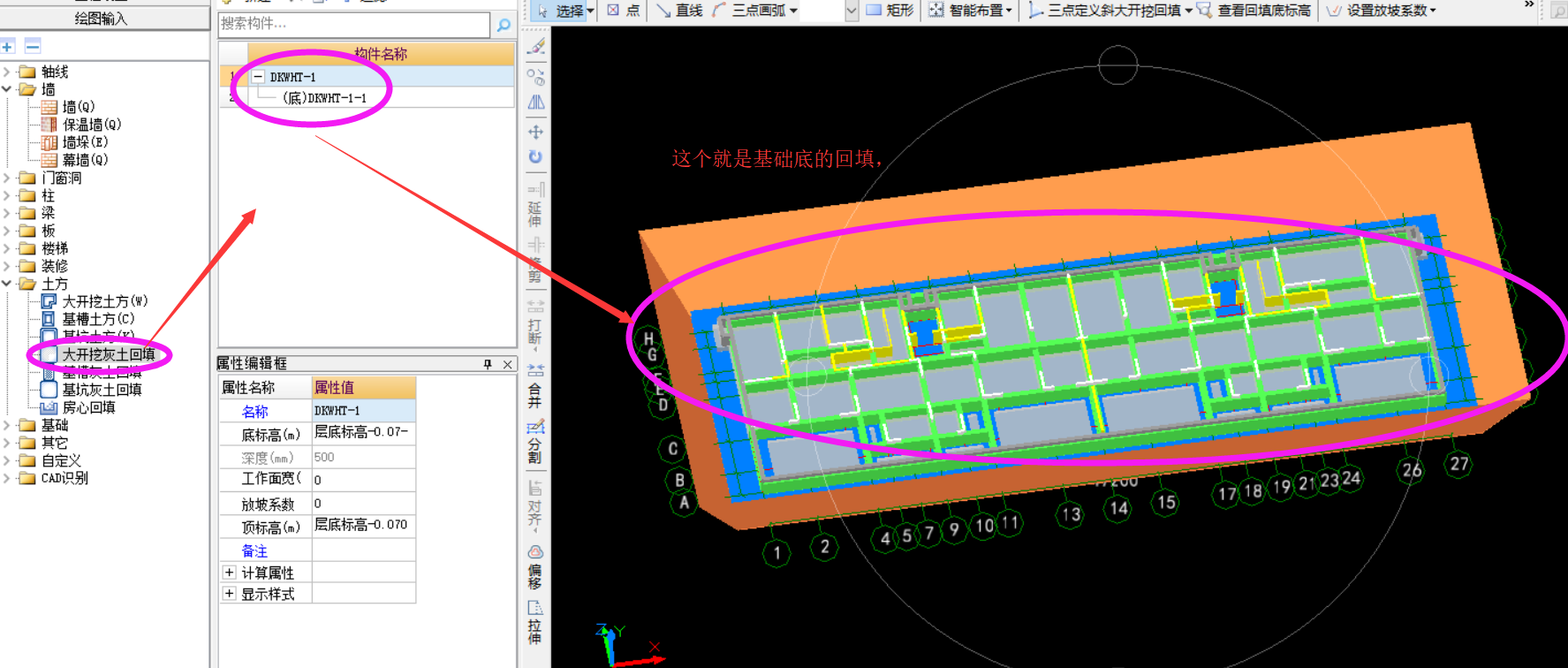
Task: Expand the 基础 tree folder
Action: pyautogui.click(x=7, y=425)
